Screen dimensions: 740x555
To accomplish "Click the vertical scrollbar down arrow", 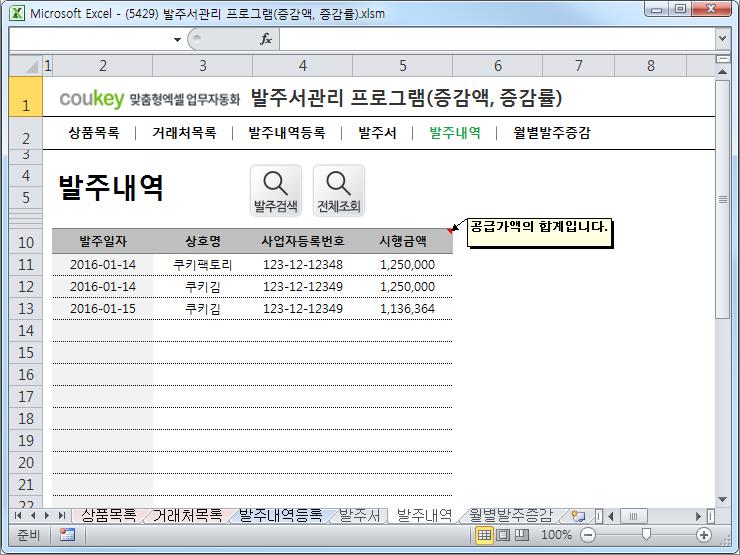I will tap(722, 499).
